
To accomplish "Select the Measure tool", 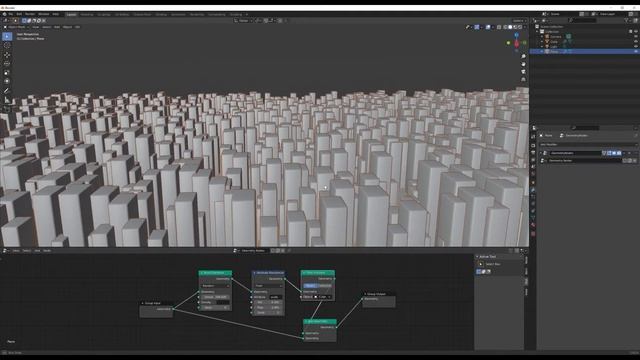I will click(7, 100).
